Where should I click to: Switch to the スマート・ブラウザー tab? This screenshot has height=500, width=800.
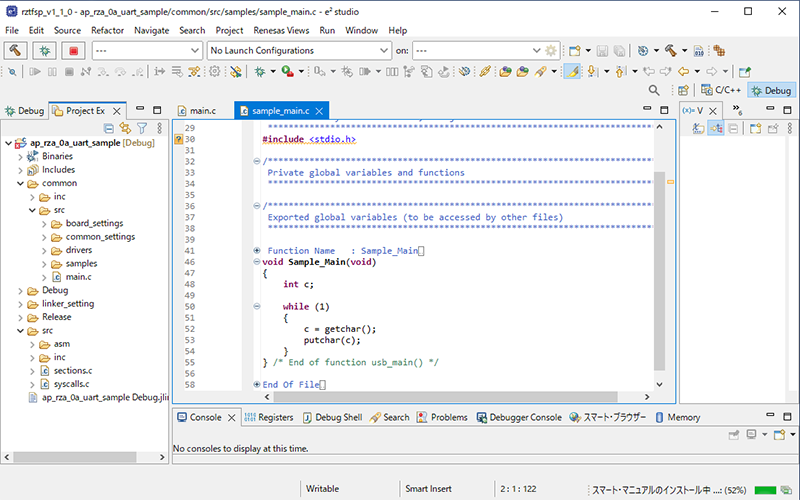608,417
